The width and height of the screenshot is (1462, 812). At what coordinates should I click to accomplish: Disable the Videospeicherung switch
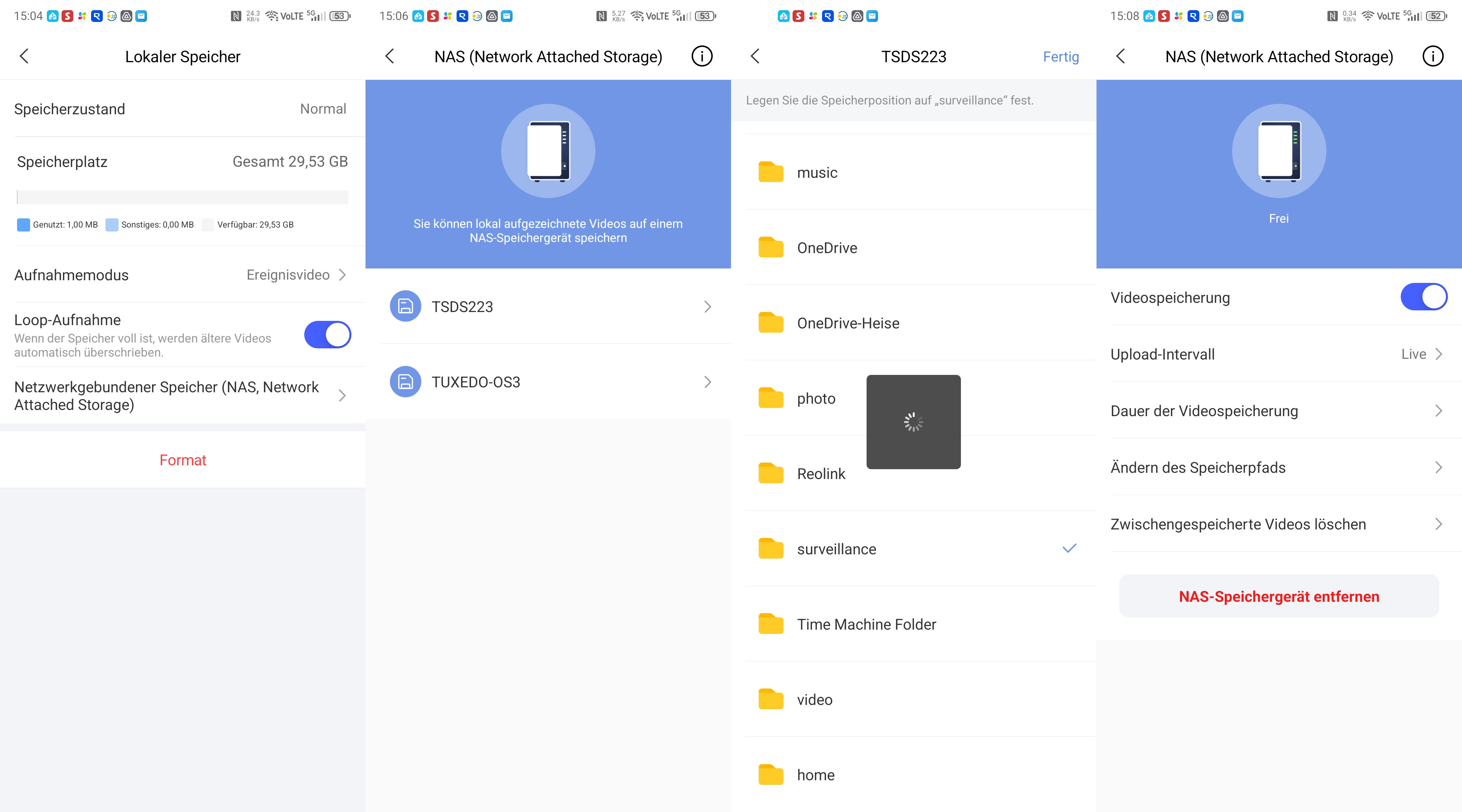point(1423,297)
